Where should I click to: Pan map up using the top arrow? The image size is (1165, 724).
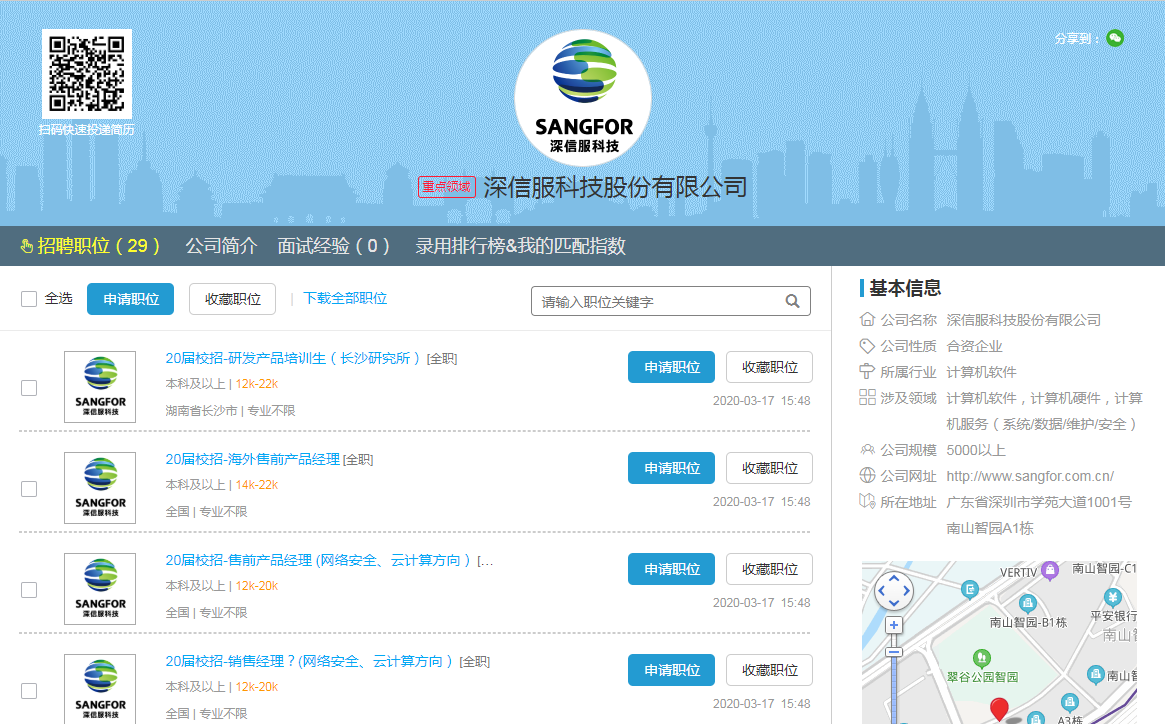coord(893,579)
